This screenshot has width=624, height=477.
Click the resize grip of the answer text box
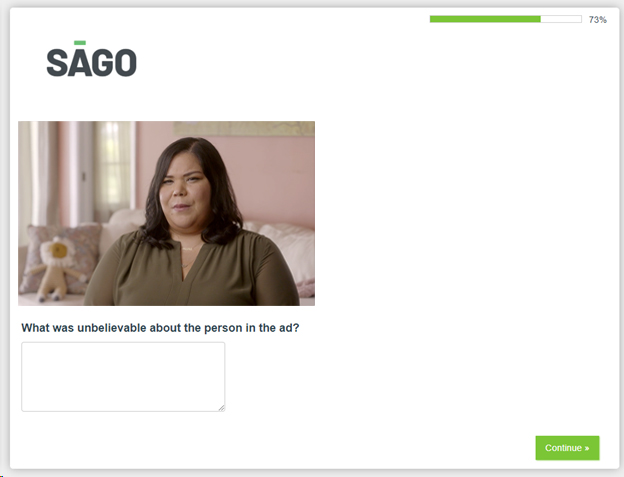click(x=222, y=408)
